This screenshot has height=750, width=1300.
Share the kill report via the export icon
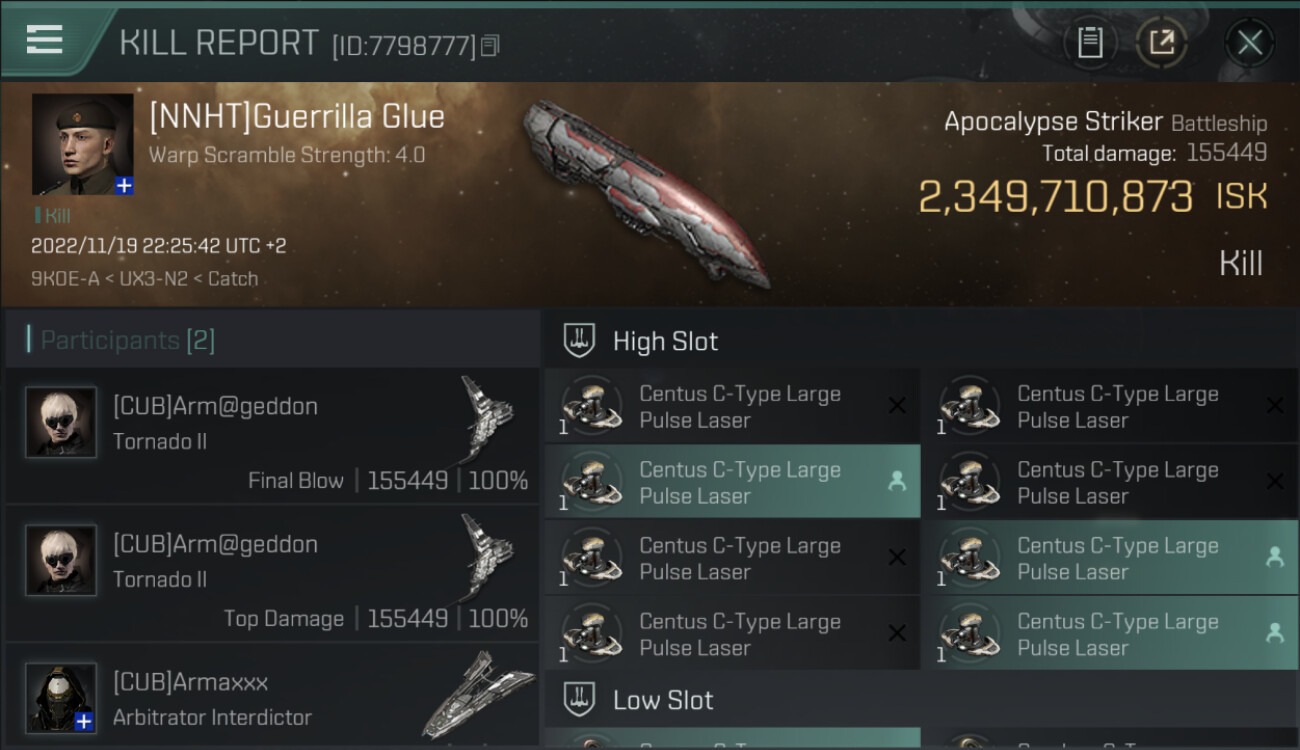1161,43
